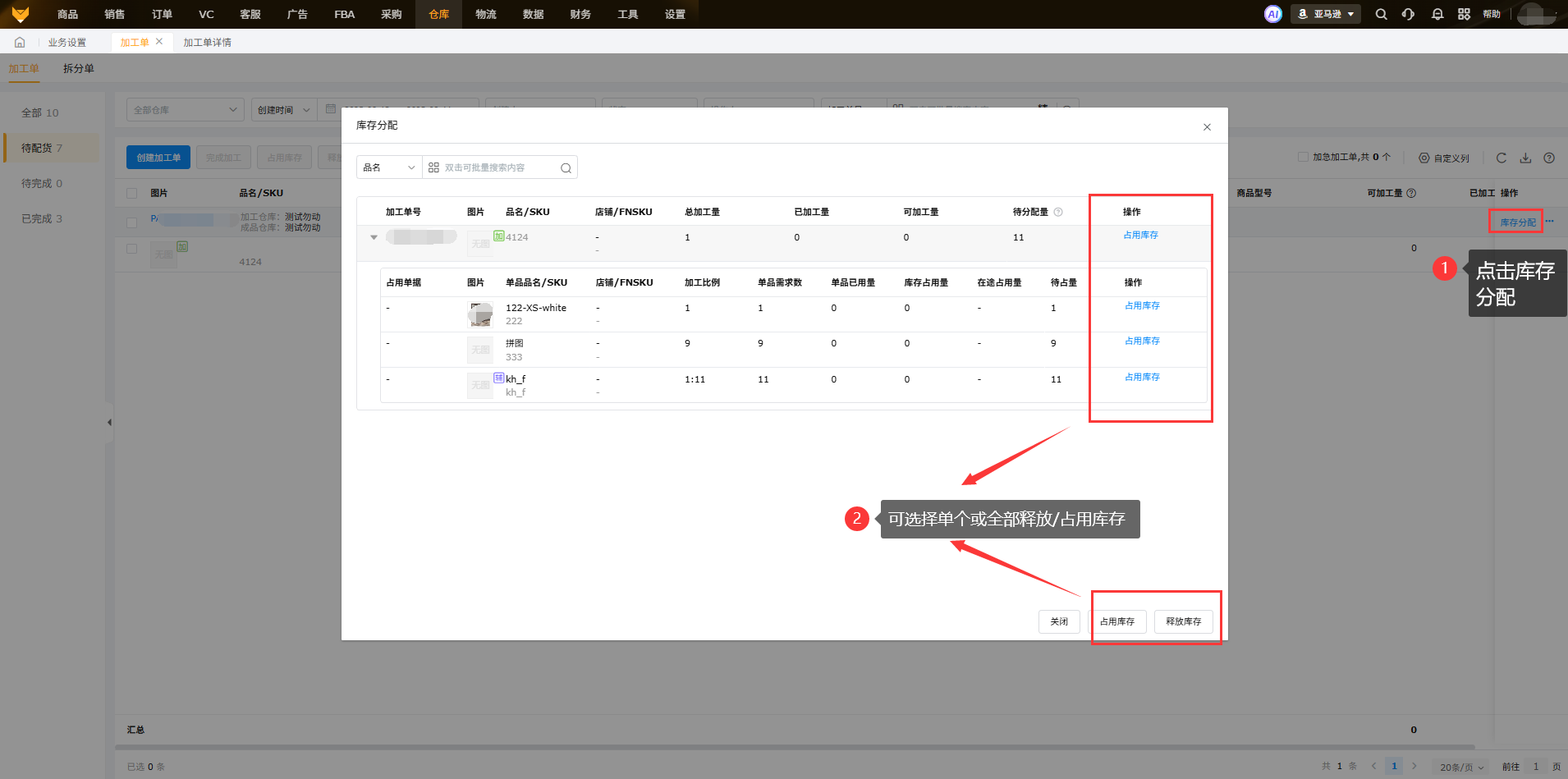Open the 品名 search type dropdown
The image size is (1568, 779).
(389, 167)
